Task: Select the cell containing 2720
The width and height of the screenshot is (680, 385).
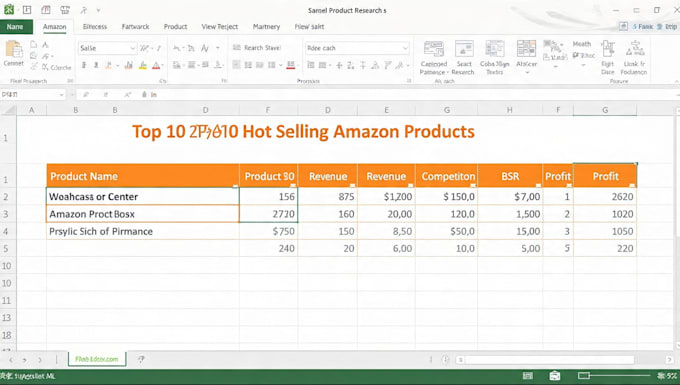Action: tap(268, 214)
